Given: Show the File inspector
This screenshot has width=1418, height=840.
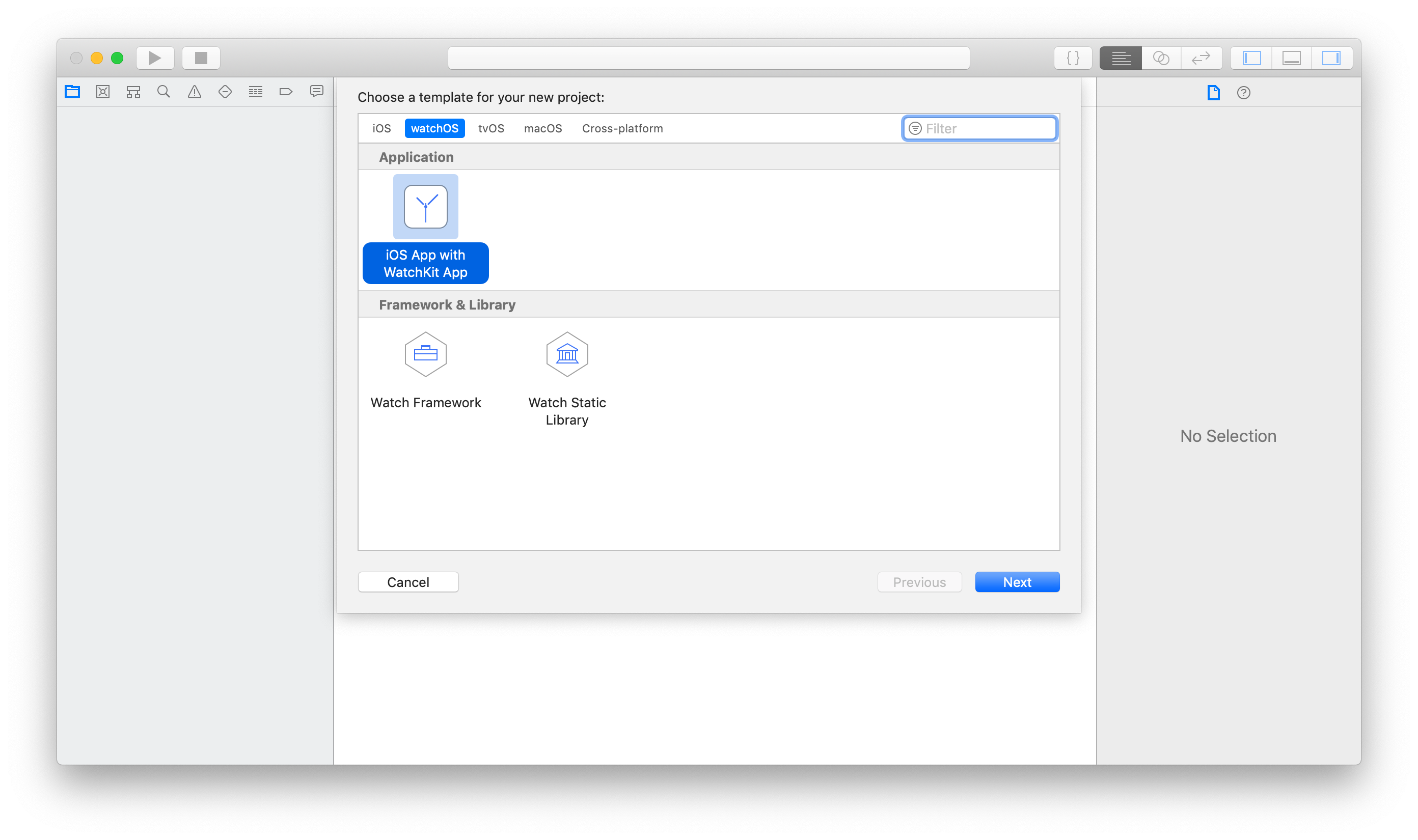Looking at the screenshot, I should coord(1213,93).
